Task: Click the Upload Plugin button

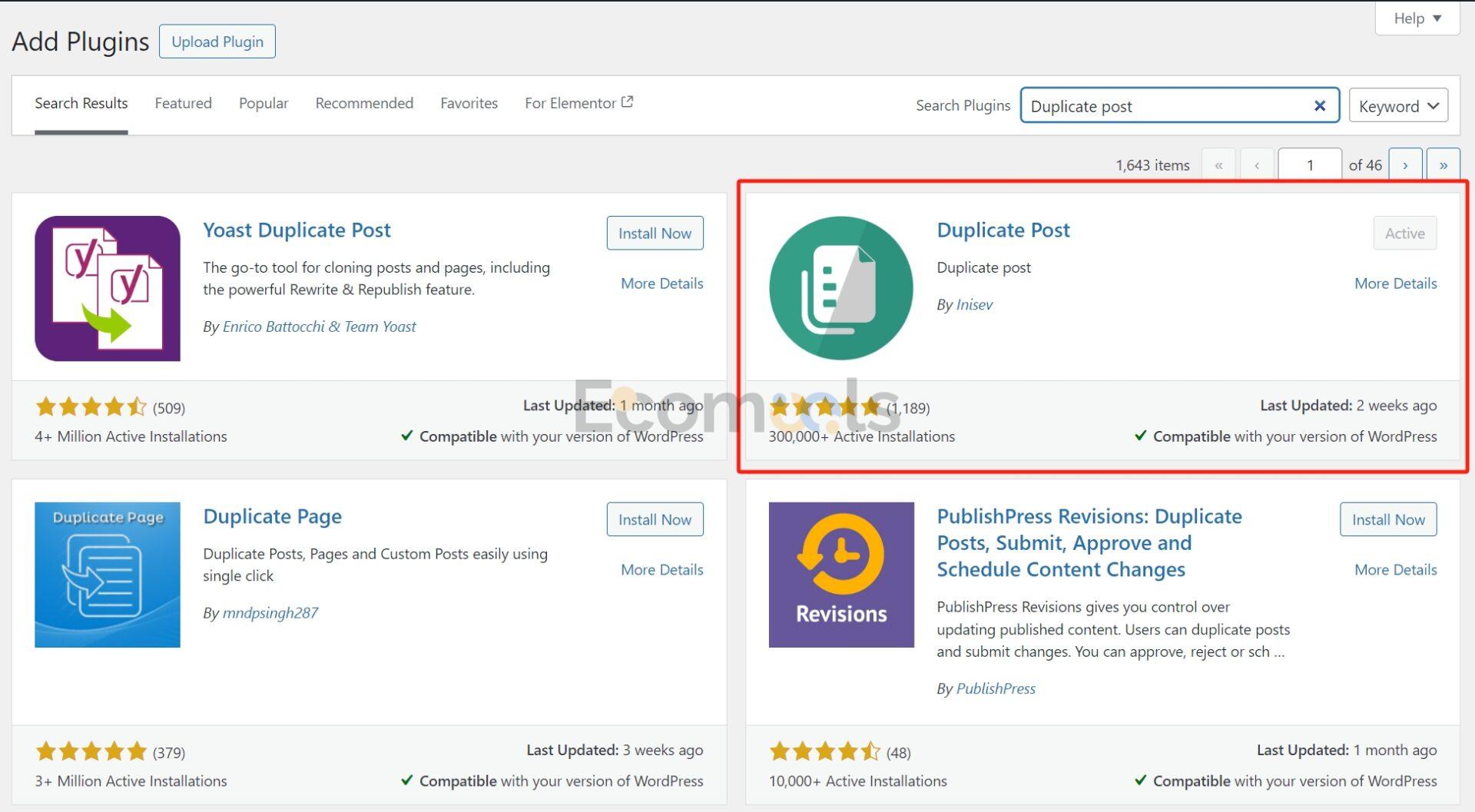Action: coord(217,41)
